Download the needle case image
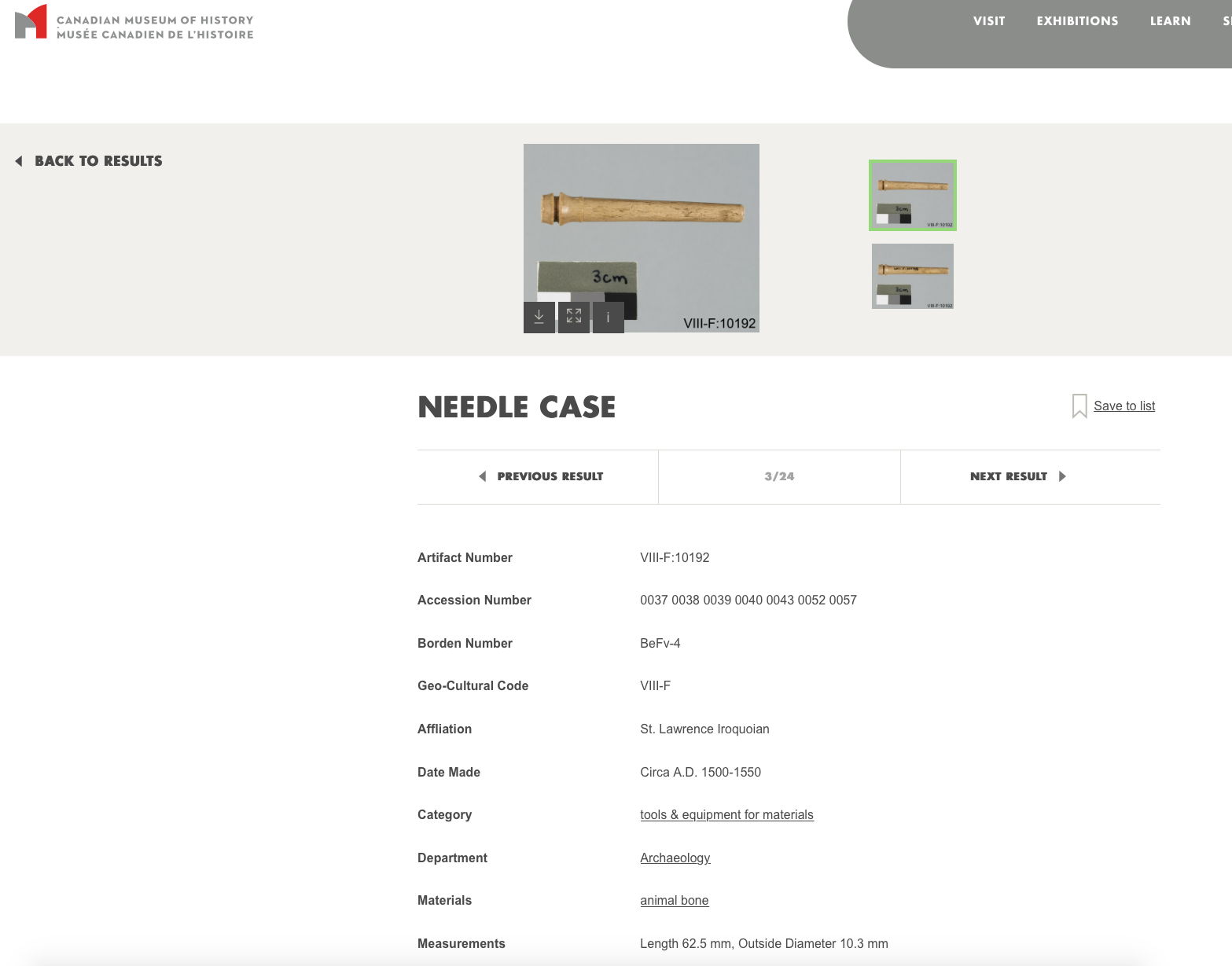1232x966 pixels. [539, 317]
